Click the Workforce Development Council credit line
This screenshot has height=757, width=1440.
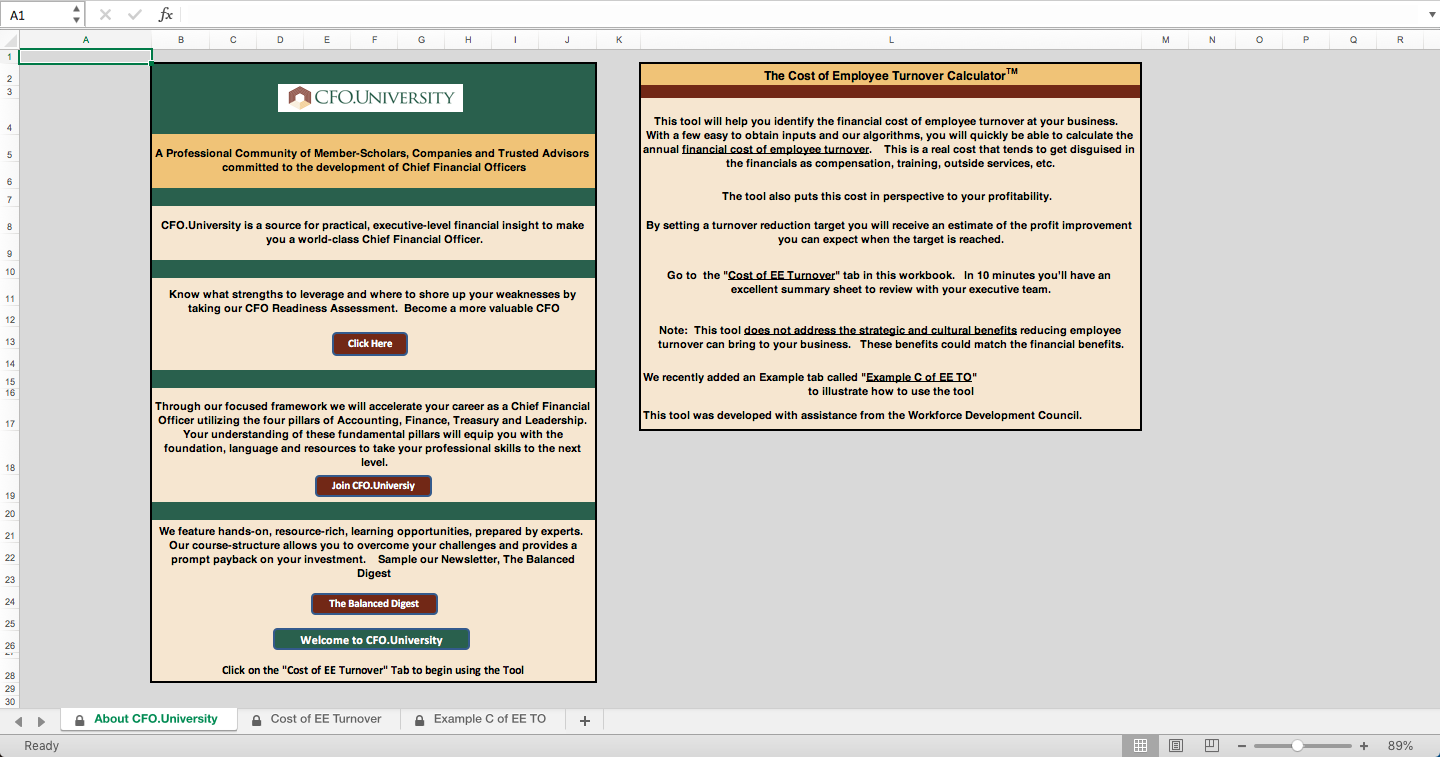862,415
